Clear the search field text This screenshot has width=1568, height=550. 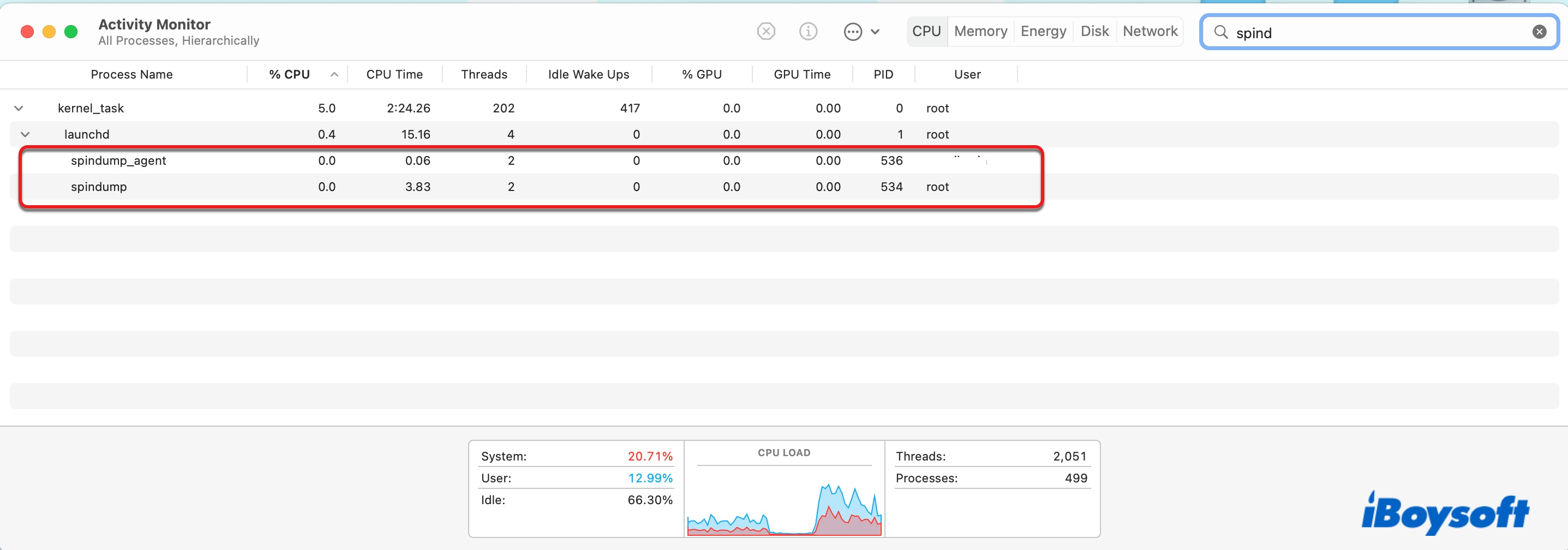(1539, 32)
